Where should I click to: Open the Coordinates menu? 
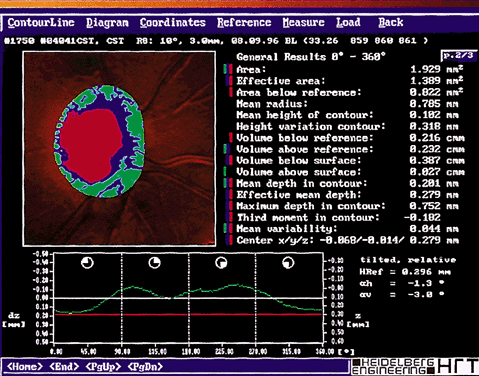(172, 23)
